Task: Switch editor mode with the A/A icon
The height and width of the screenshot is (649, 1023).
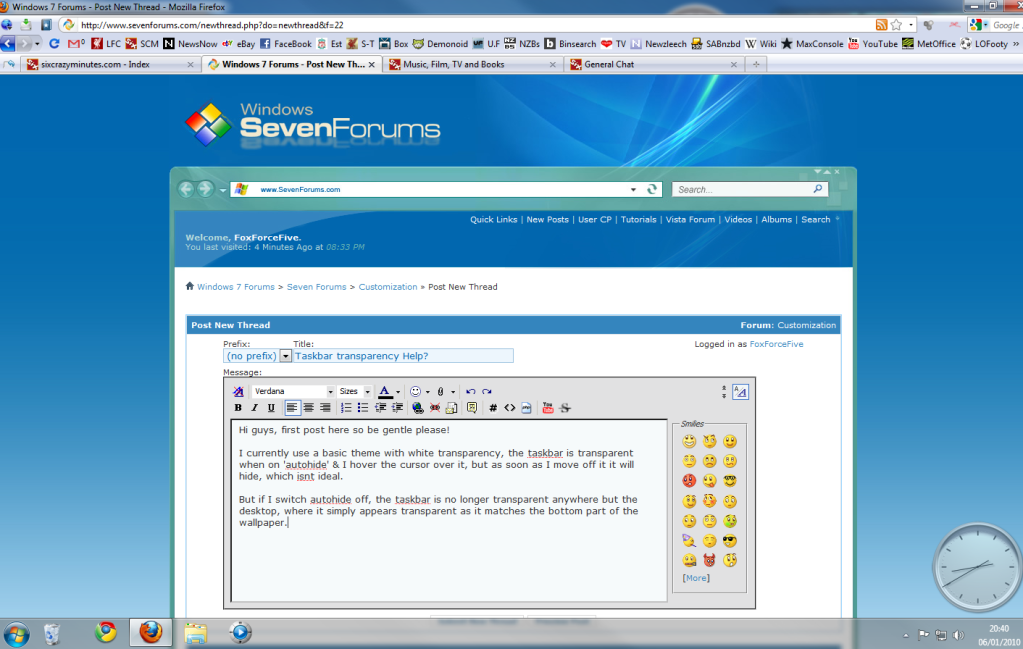Action: tap(740, 391)
